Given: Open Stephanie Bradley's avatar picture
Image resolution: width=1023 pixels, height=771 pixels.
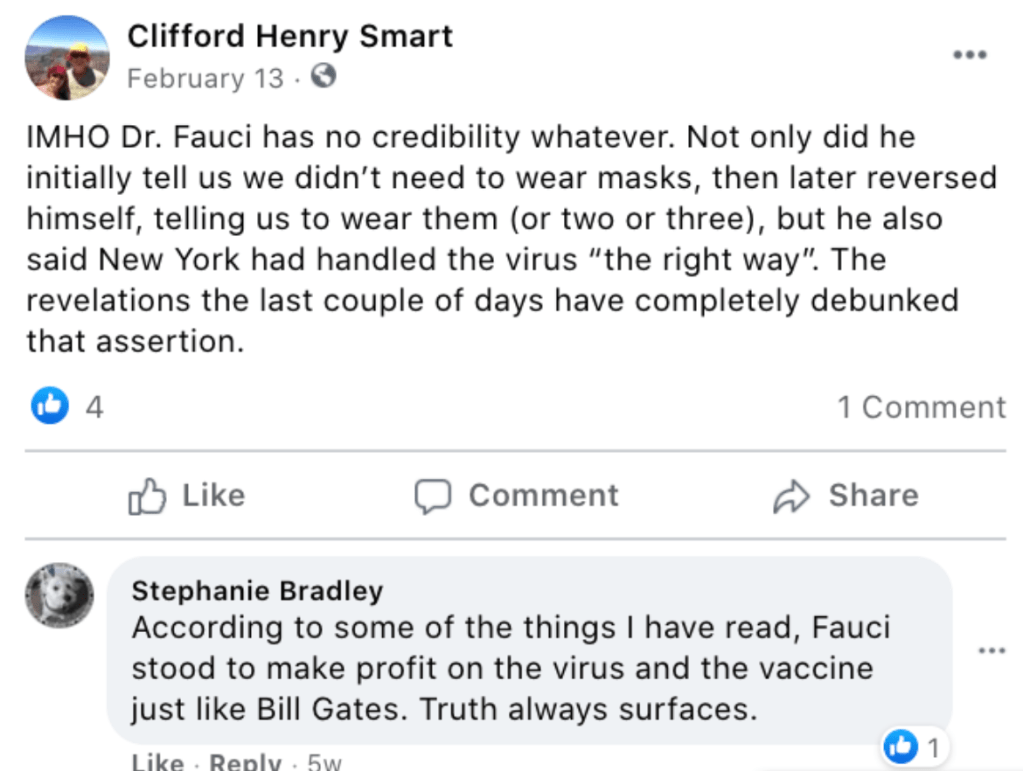Looking at the screenshot, I should coord(60,596).
